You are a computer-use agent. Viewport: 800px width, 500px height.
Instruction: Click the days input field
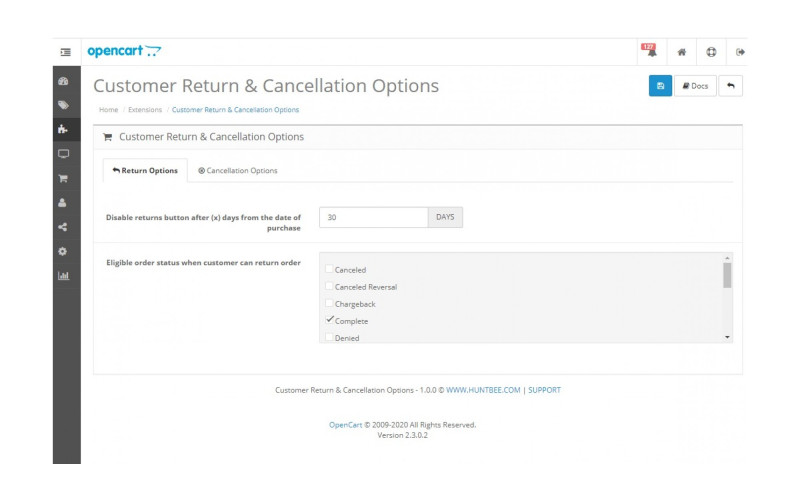pyautogui.click(x=373, y=217)
